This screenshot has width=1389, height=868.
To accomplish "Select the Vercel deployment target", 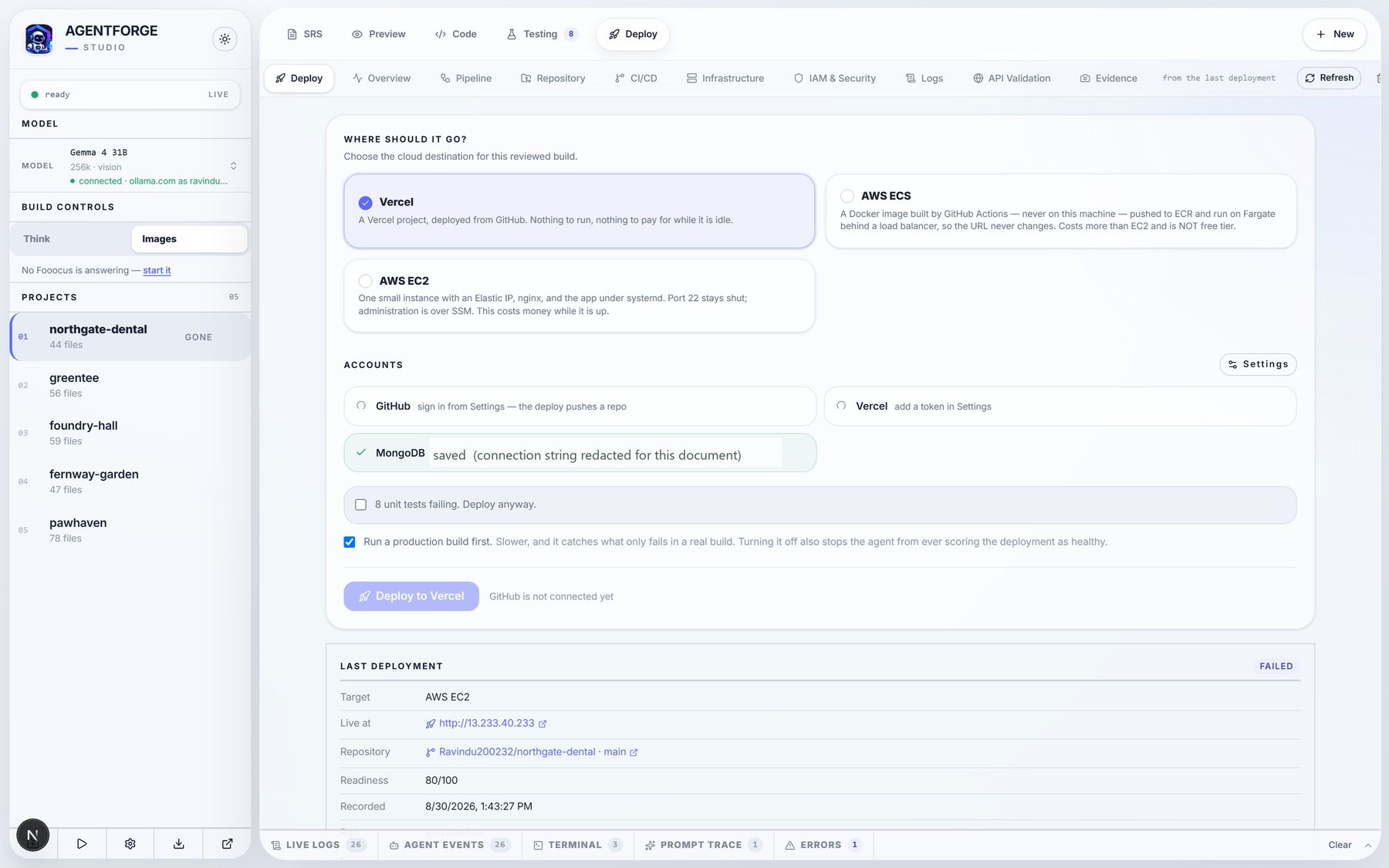I will tap(580, 211).
